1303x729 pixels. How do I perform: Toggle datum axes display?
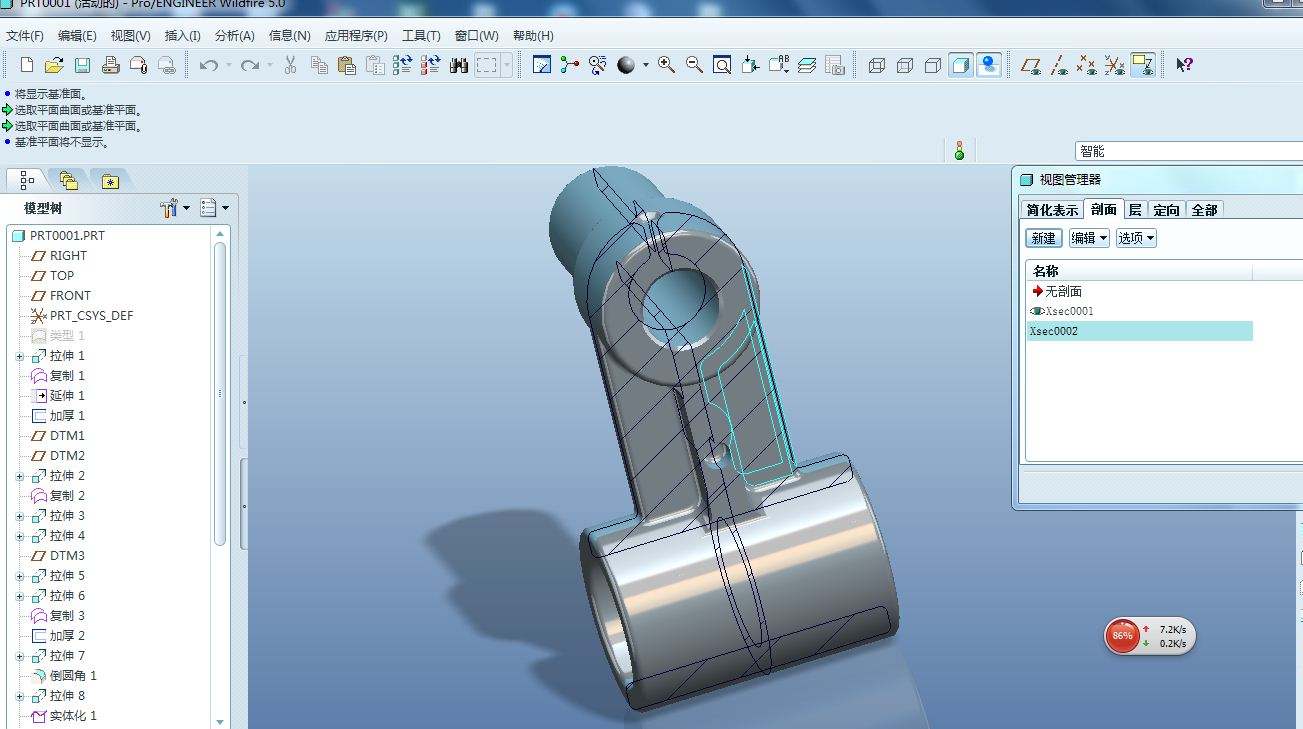[x=1059, y=66]
